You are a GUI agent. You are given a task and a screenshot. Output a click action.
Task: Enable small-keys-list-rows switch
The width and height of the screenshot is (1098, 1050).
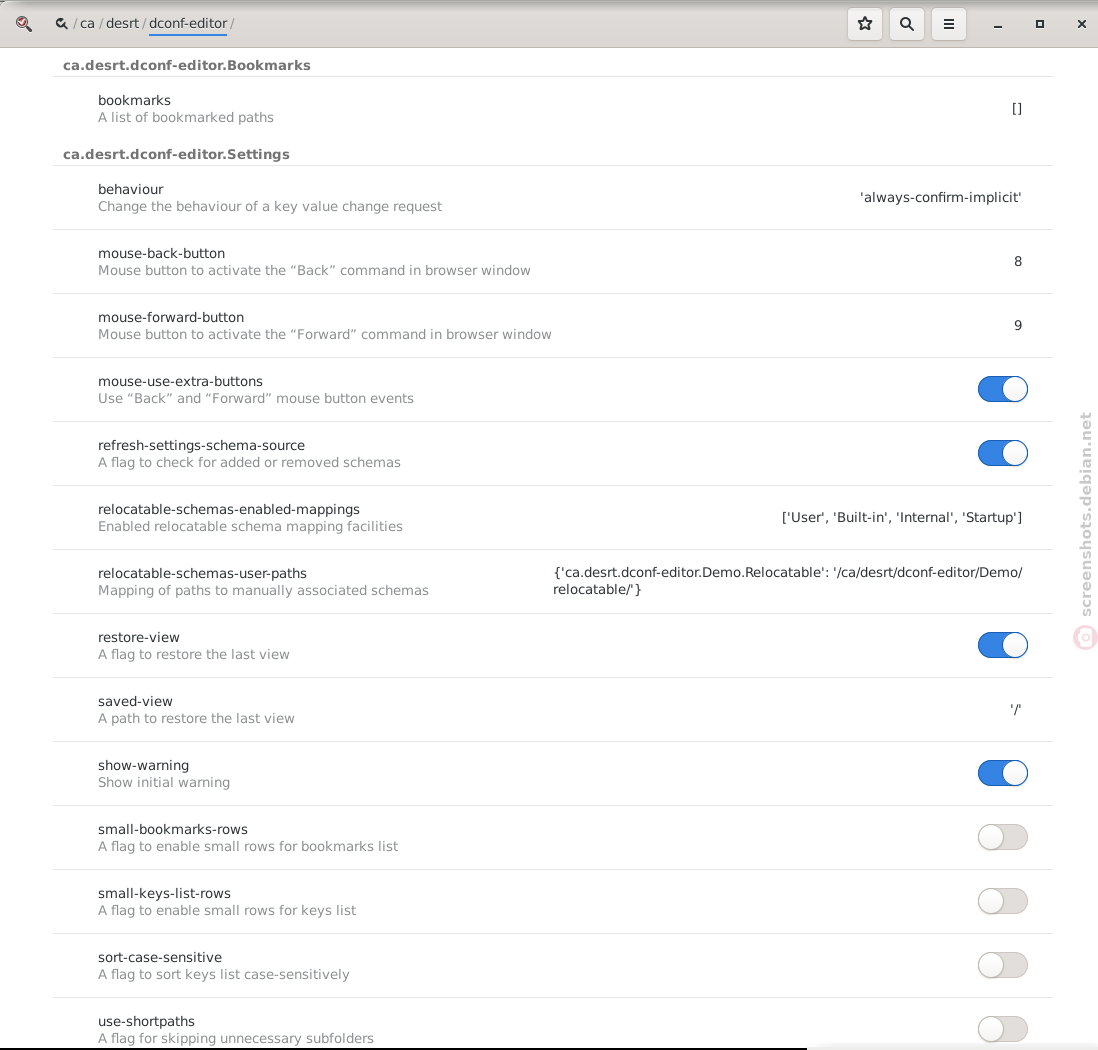1003,901
